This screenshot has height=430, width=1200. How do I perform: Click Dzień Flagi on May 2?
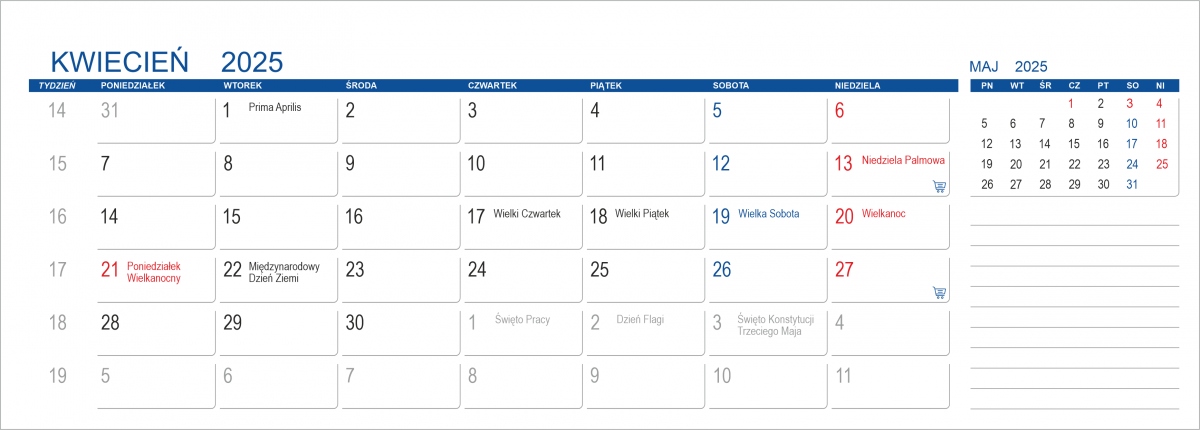(640, 320)
